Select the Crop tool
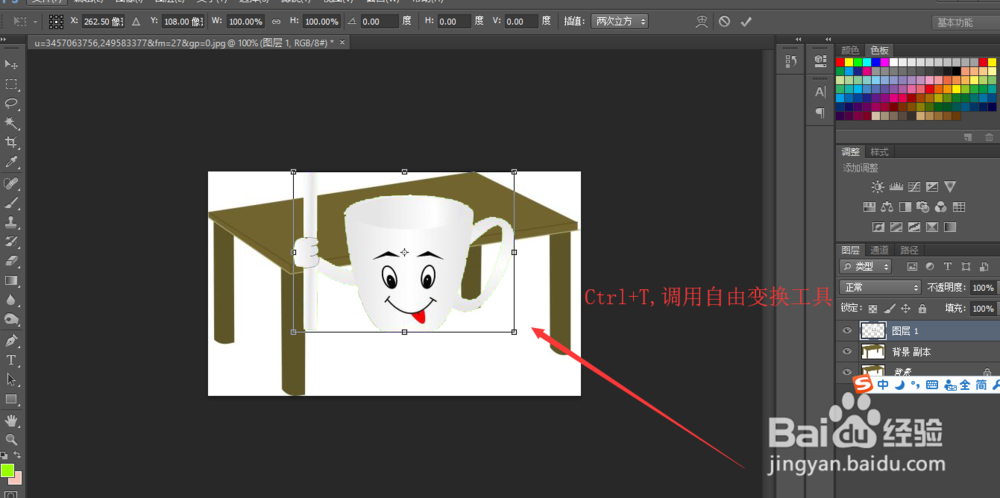 point(11,142)
